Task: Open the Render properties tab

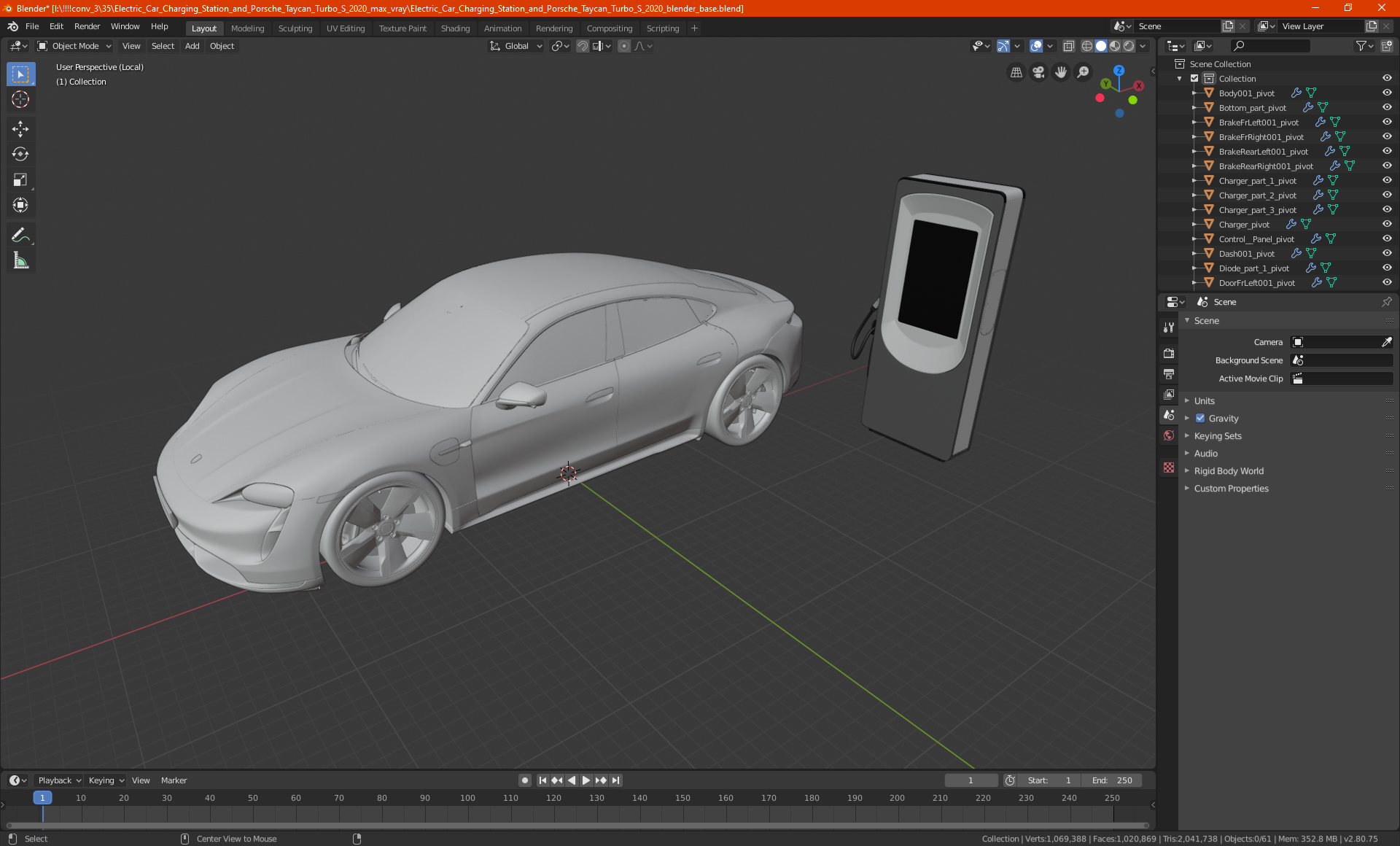Action: [x=1169, y=354]
